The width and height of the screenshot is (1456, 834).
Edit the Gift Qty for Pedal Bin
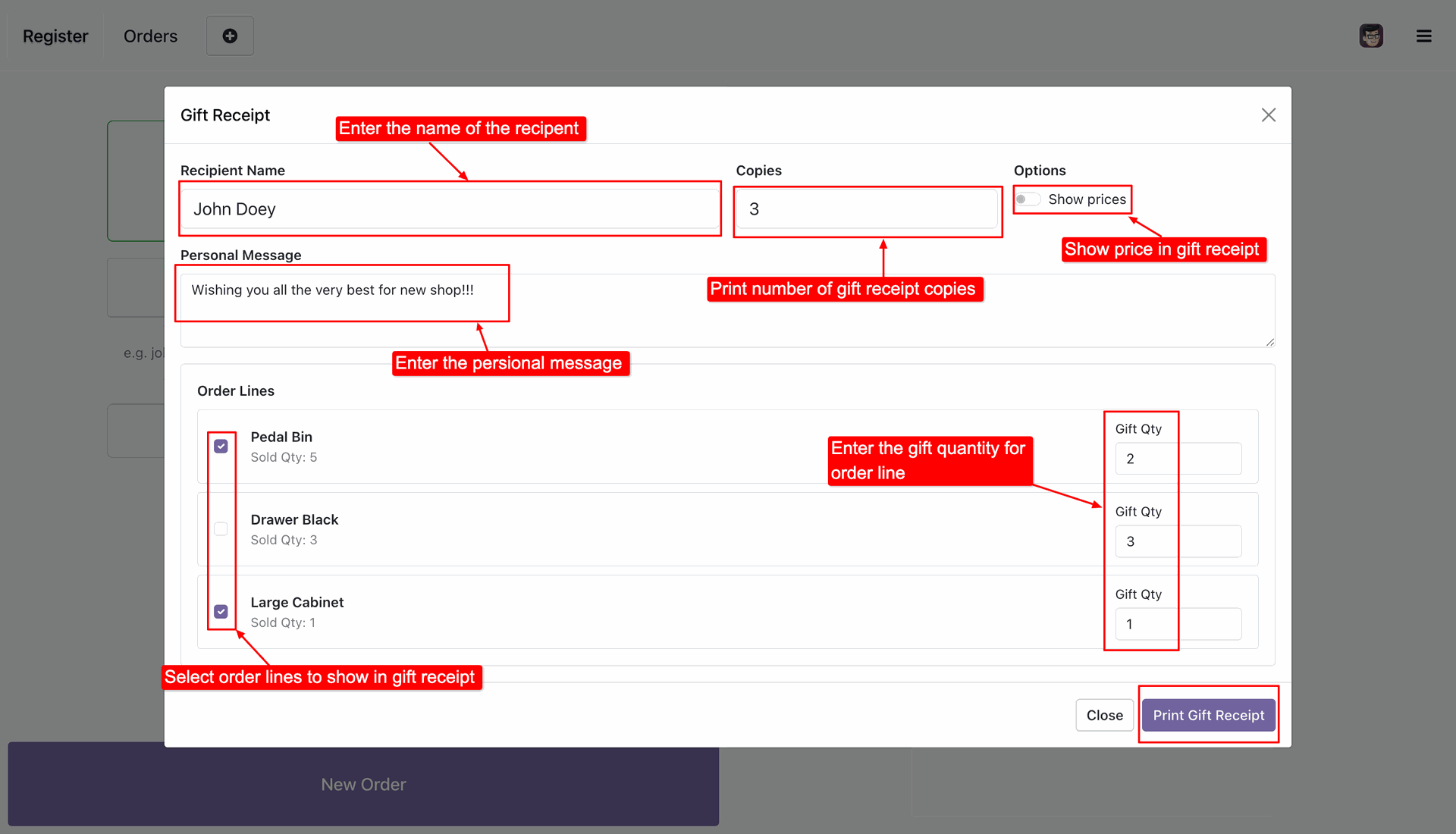[1178, 459]
